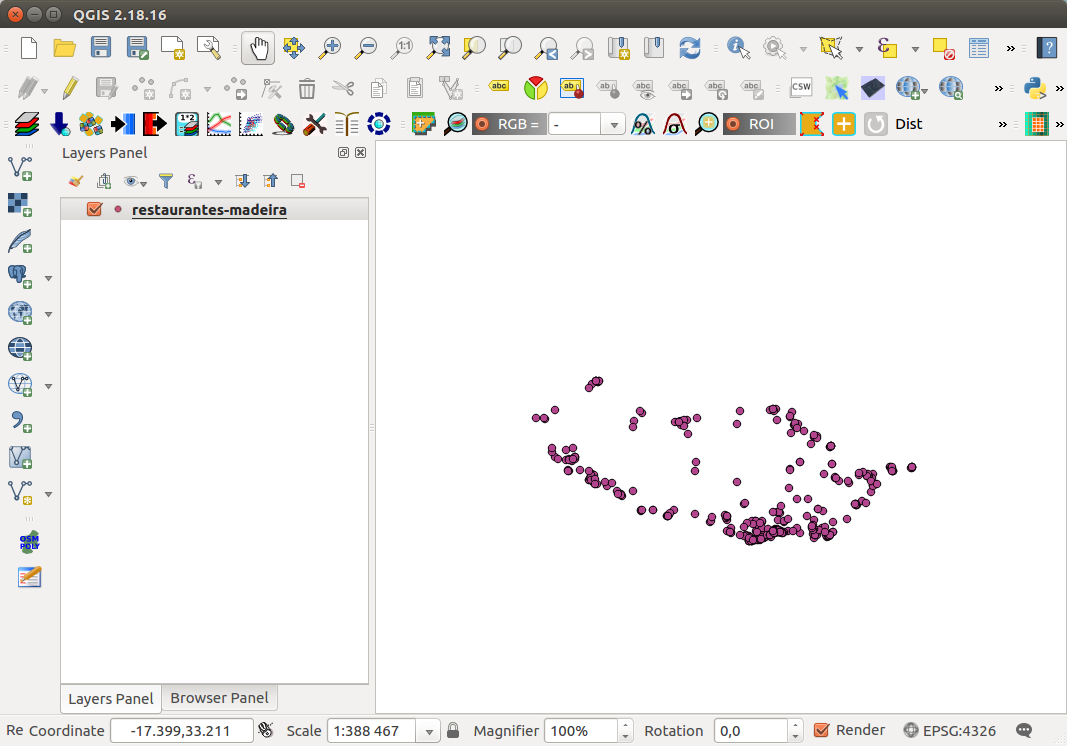Select the Identify Features tool
Image resolution: width=1067 pixels, height=746 pixels.
tap(737, 47)
